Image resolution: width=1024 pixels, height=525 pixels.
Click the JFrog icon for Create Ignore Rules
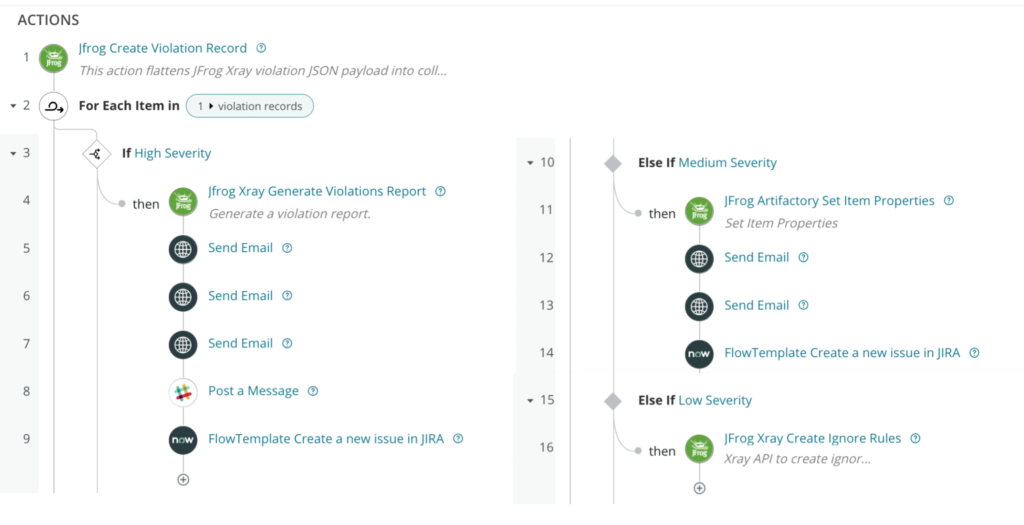(x=699, y=448)
